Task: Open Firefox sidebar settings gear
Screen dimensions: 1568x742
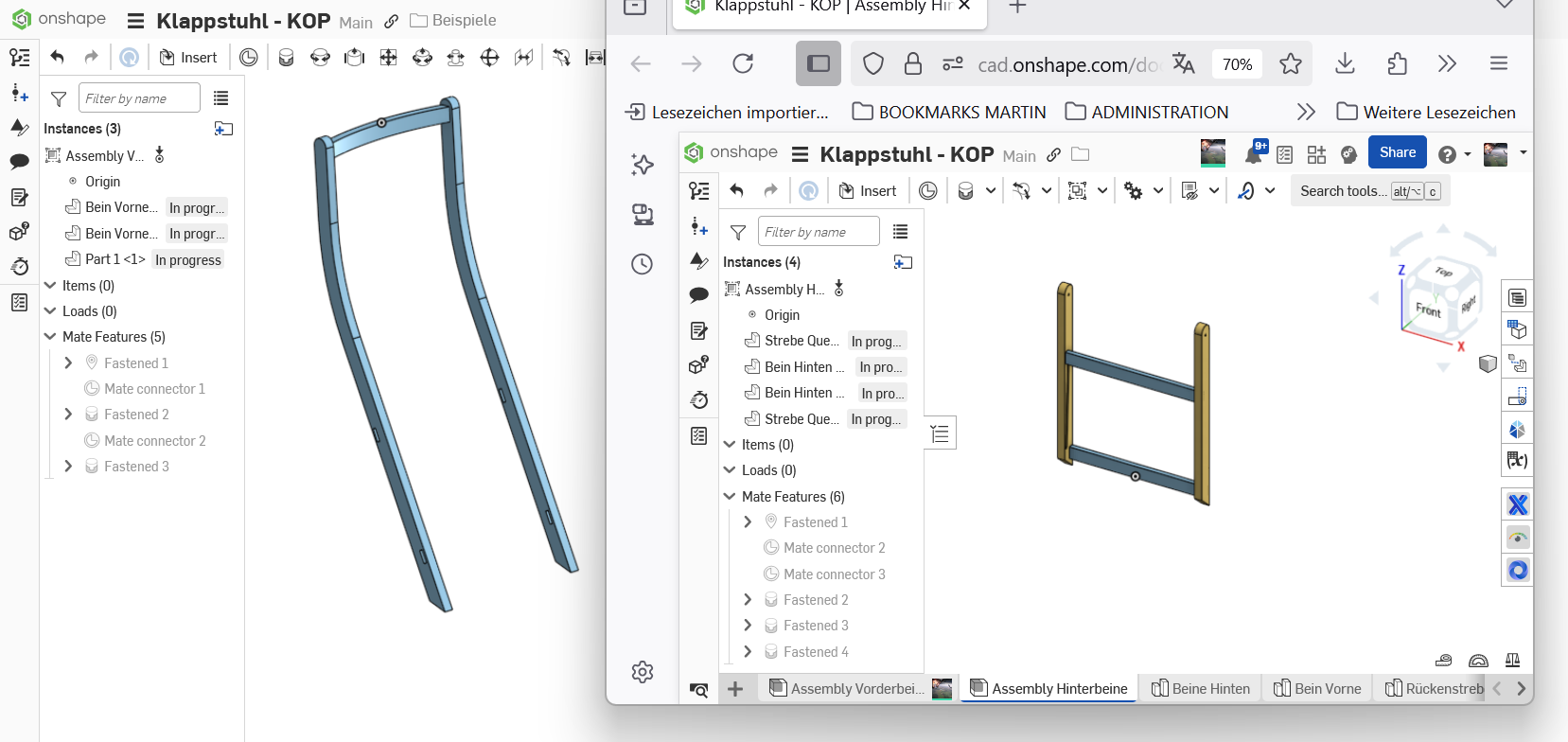Action: tap(643, 672)
